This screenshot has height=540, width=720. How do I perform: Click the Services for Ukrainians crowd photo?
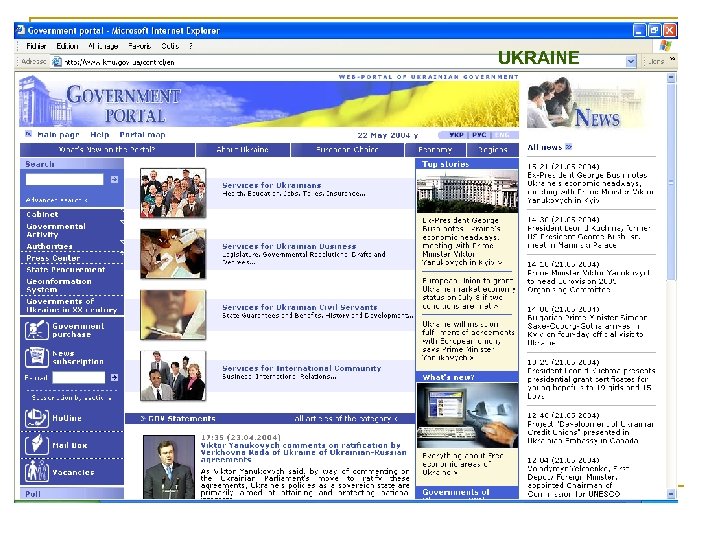173,193
